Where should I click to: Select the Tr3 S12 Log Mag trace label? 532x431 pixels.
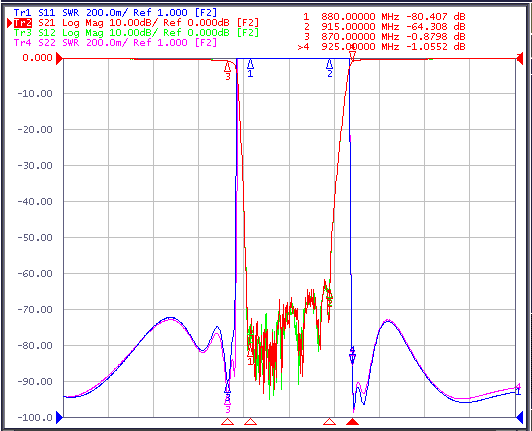(136, 33)
